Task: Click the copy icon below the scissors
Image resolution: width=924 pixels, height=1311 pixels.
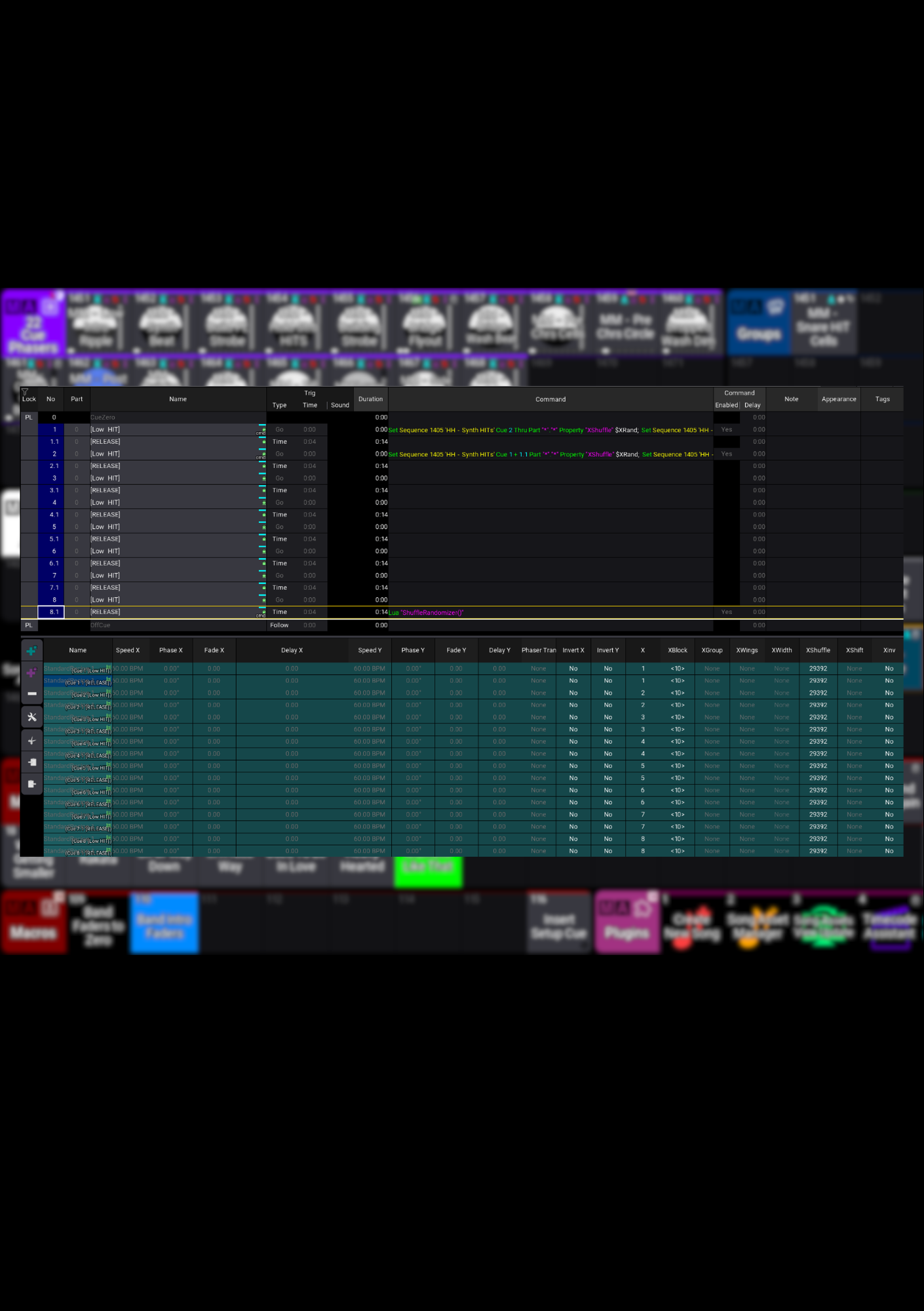Action: [x=31, y=762]
